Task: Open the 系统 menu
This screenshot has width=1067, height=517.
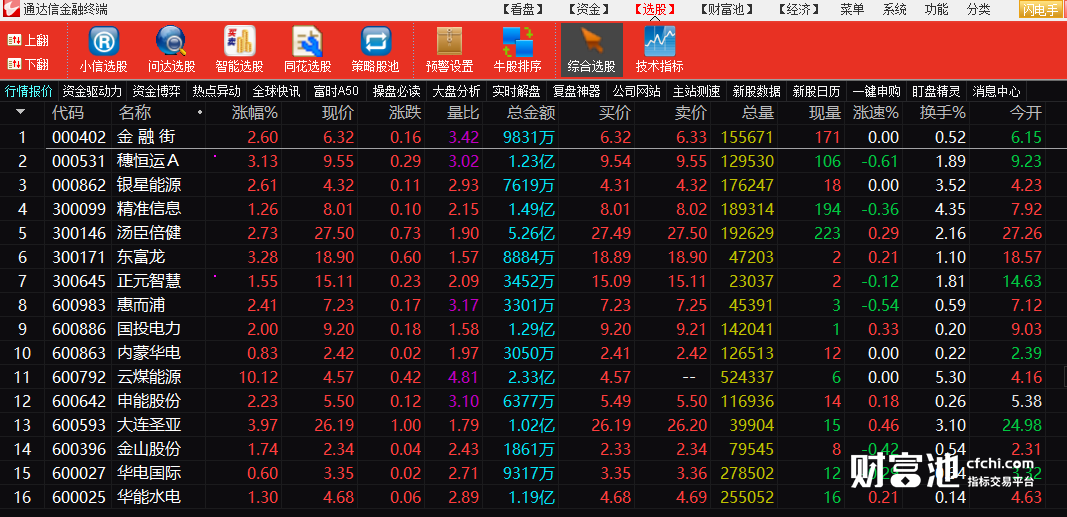Action: click(x=894, y=10)
